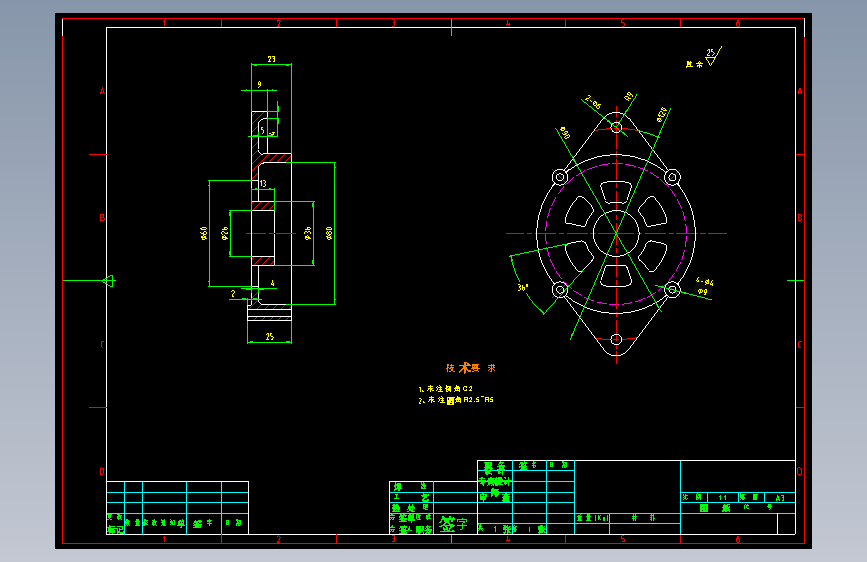
Task: Click the 'A3' sheet size cell
Action: pos(780,498)
